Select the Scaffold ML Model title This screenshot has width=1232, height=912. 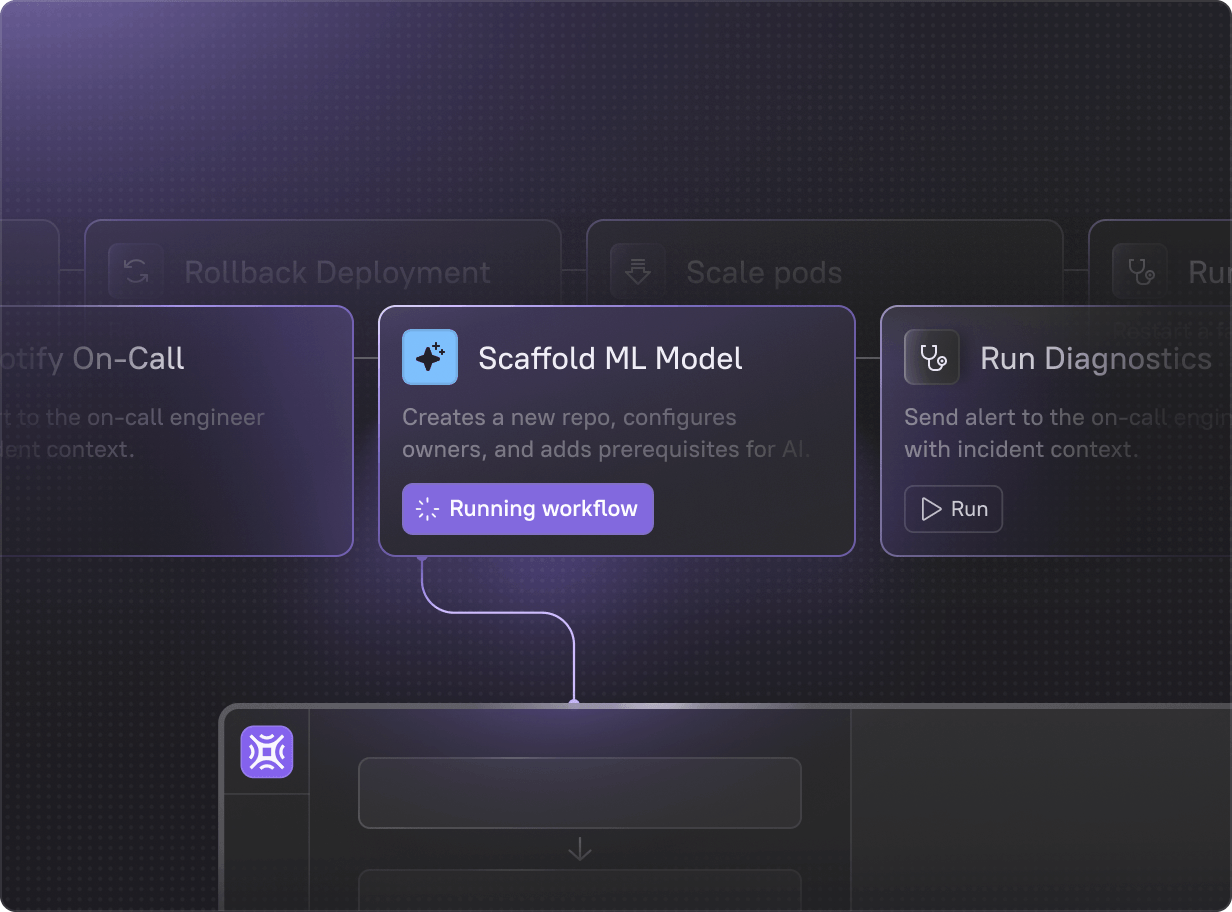pyautogui.click(x=610, y=358)
